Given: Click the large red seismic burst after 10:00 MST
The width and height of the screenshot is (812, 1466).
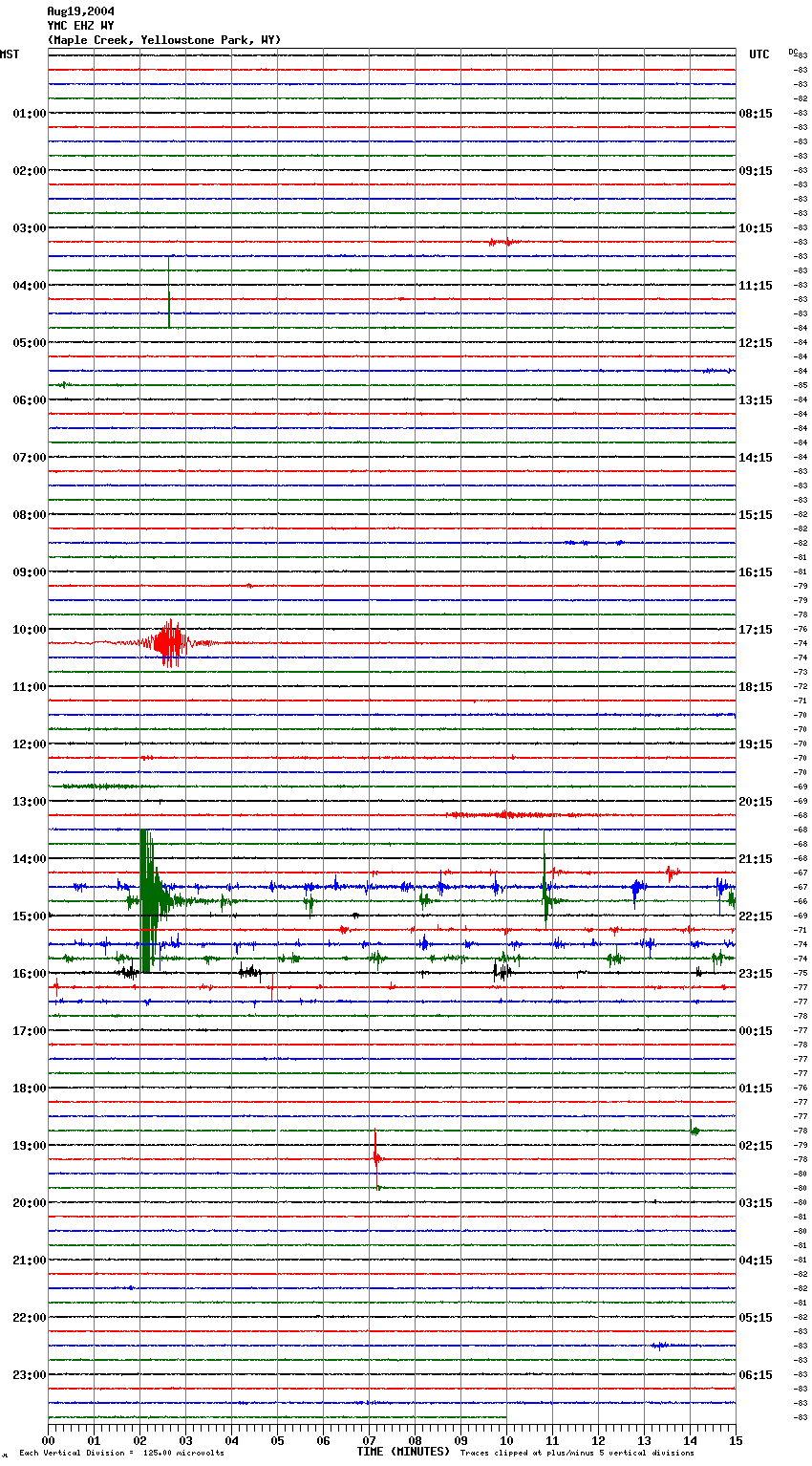Looking at the screenshot, I should (170, 643).
